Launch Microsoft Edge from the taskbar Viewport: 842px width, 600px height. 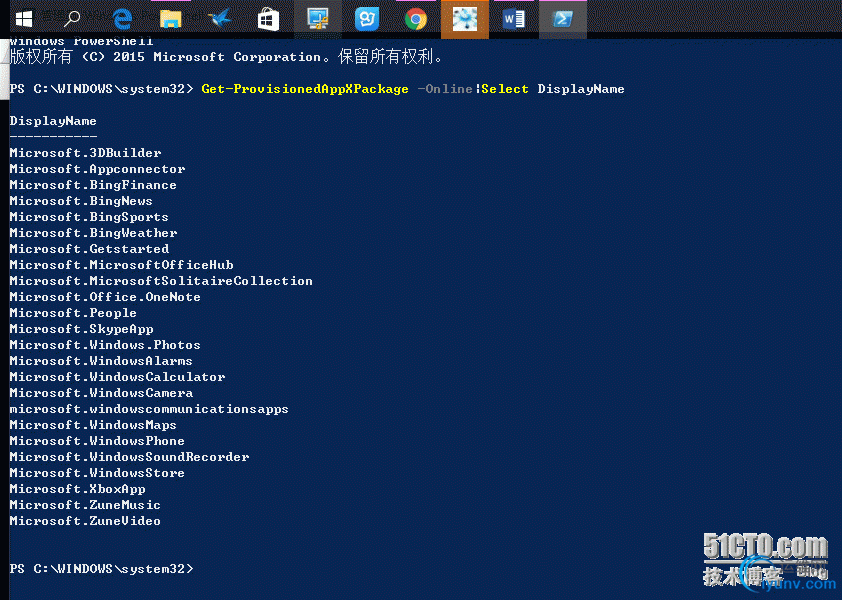click(122, 19)
